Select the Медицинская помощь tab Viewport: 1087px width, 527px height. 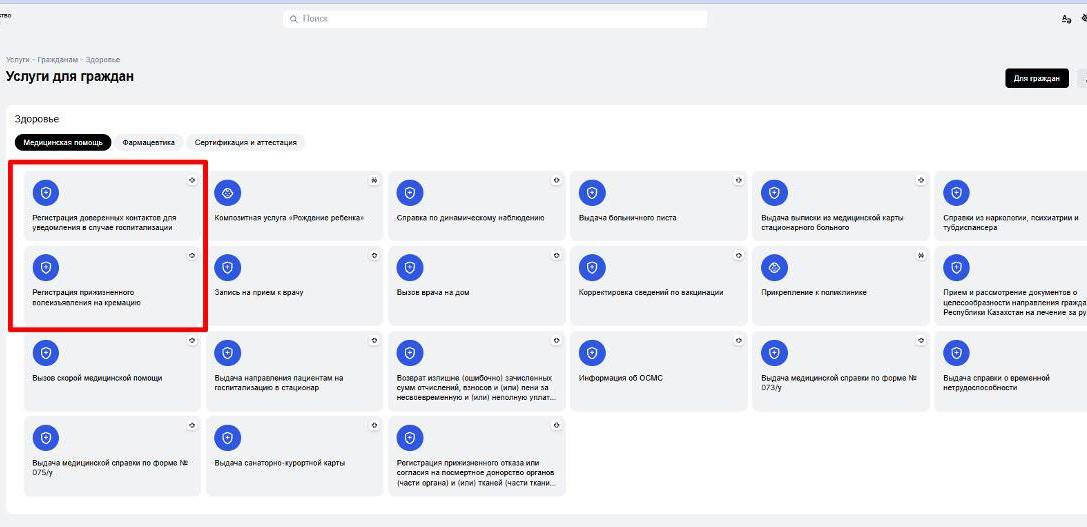[x=63, y=142]
